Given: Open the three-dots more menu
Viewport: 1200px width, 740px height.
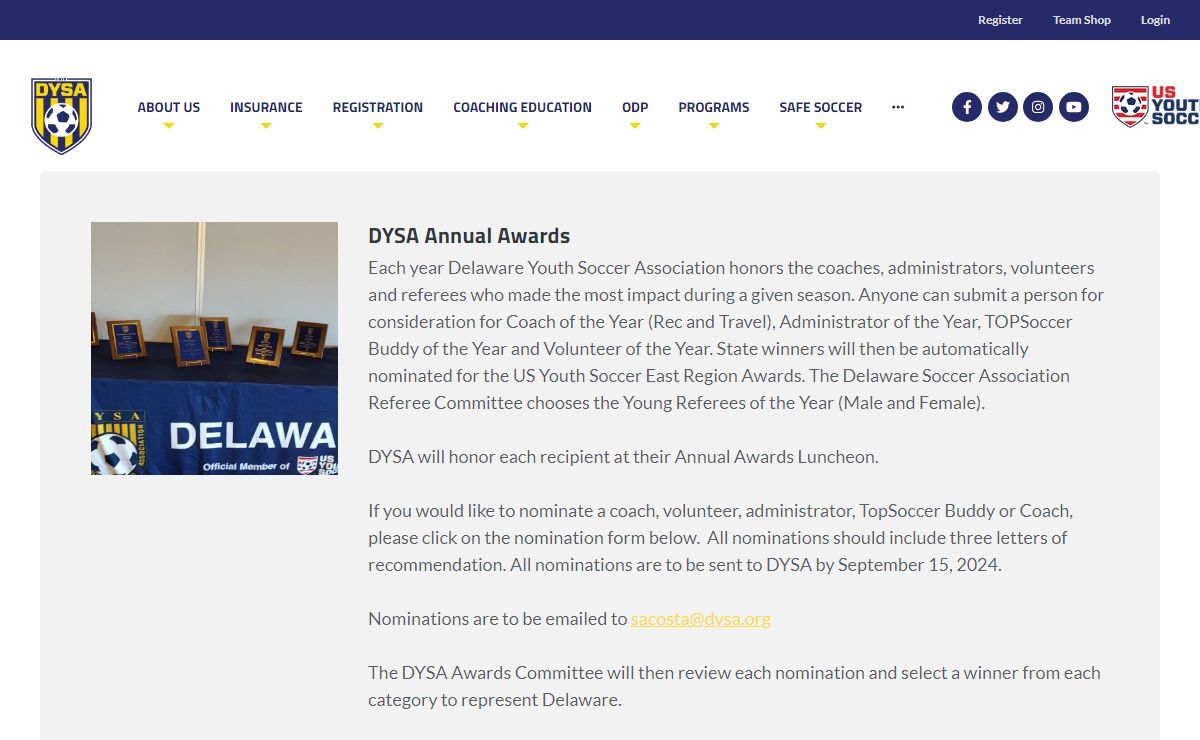Looking at the screenshot, I should tap(898, 107).
